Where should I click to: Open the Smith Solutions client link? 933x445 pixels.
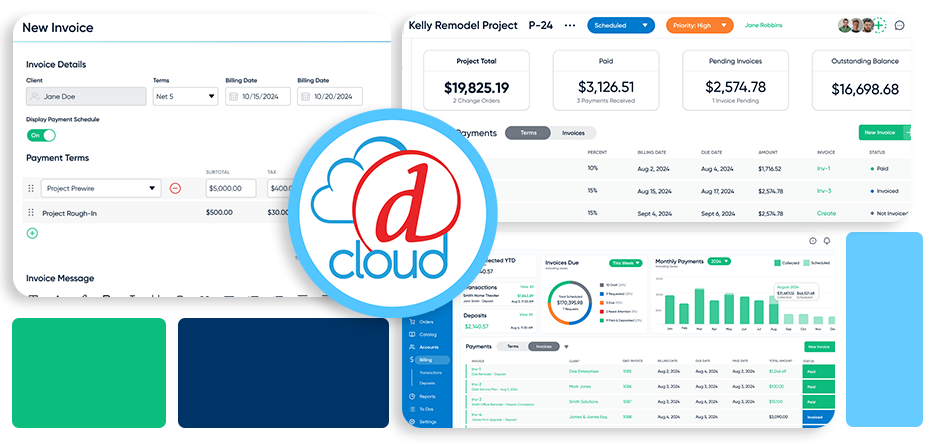point(583,402)
